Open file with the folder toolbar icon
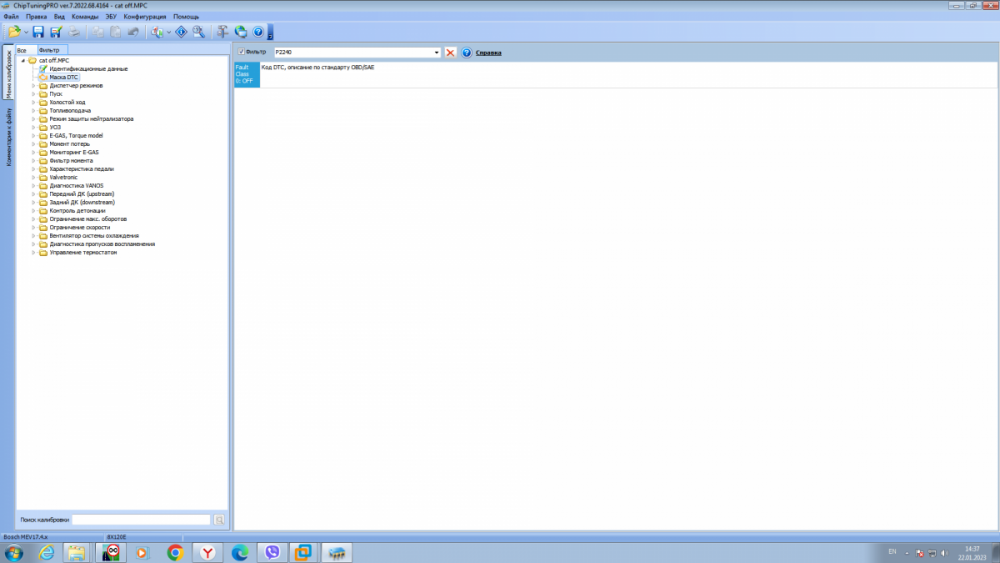1000x563 pixels. [x=14, y=32]
